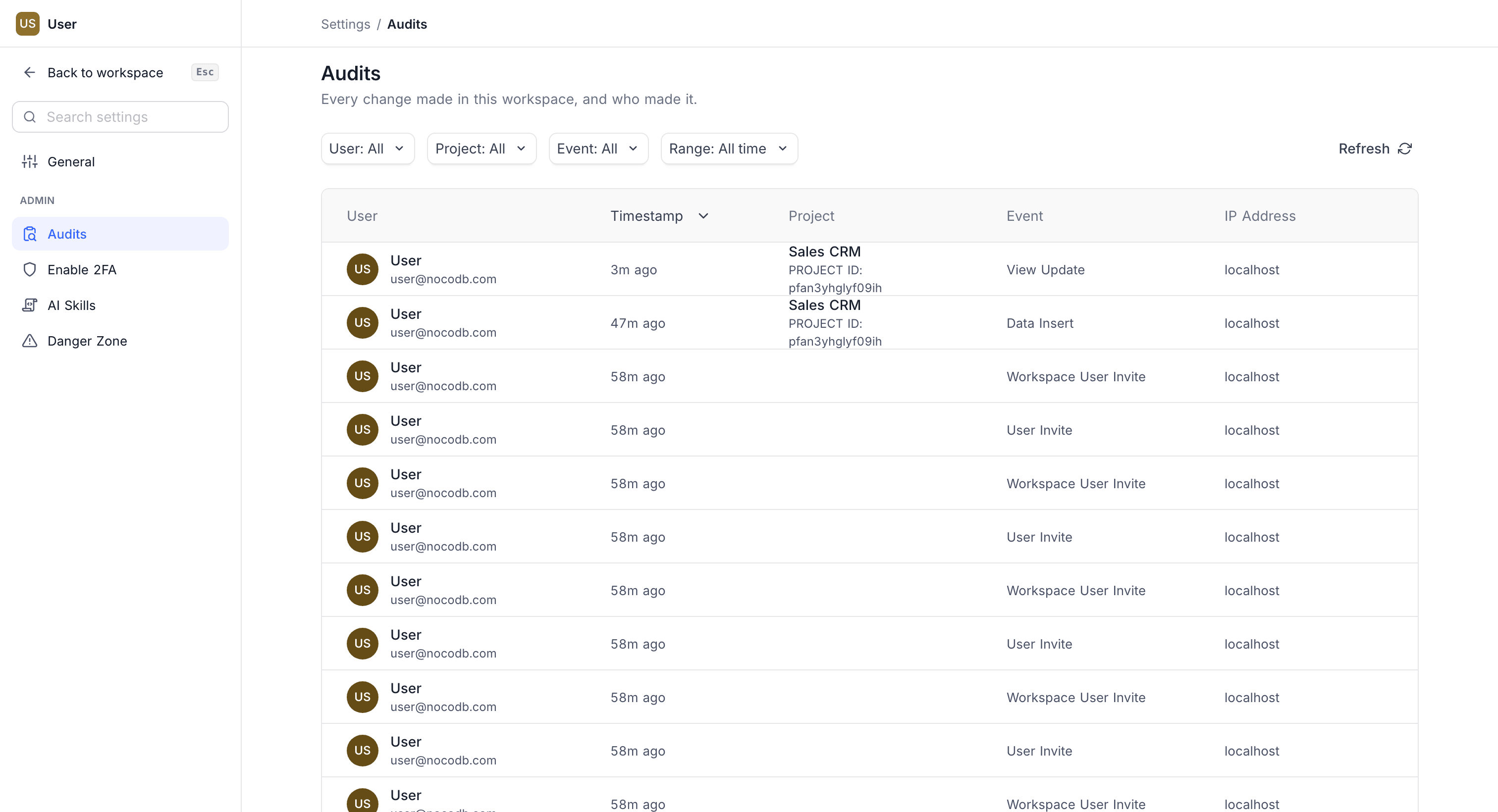Click the back arrow icon next to Back to workspace
Viewport: 1498px width, 812px height.
point(30,72)
